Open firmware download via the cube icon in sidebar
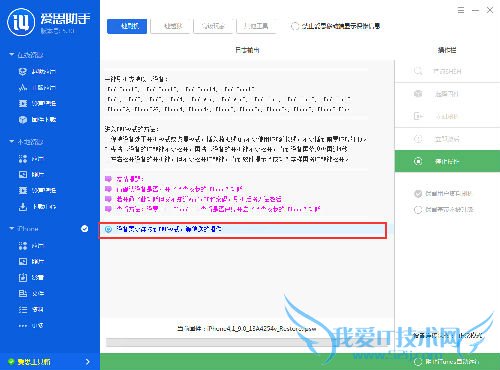This screenshot has width=500, height=370. 23,119
